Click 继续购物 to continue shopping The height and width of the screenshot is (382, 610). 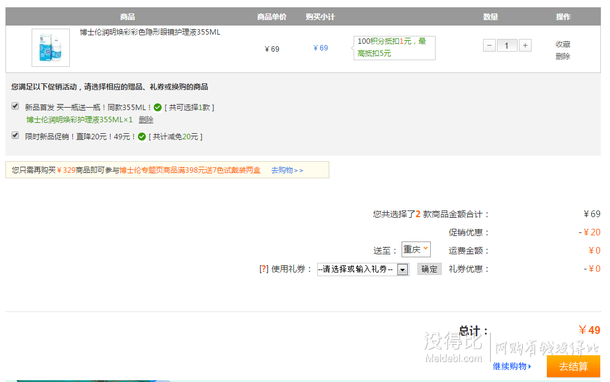(x=512, y=366)
